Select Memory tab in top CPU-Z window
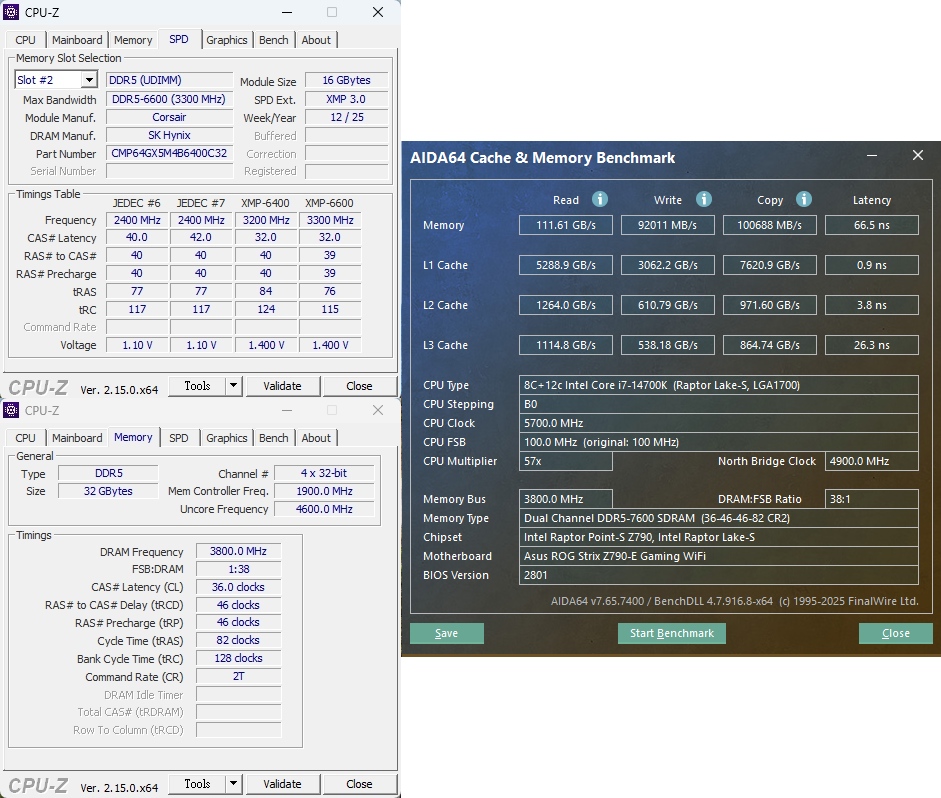This screenshot has height=798, width=941. [x=133, y=40]
